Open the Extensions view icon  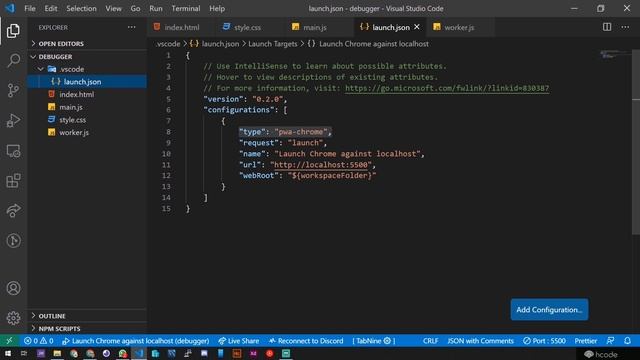tap(13, 181)
